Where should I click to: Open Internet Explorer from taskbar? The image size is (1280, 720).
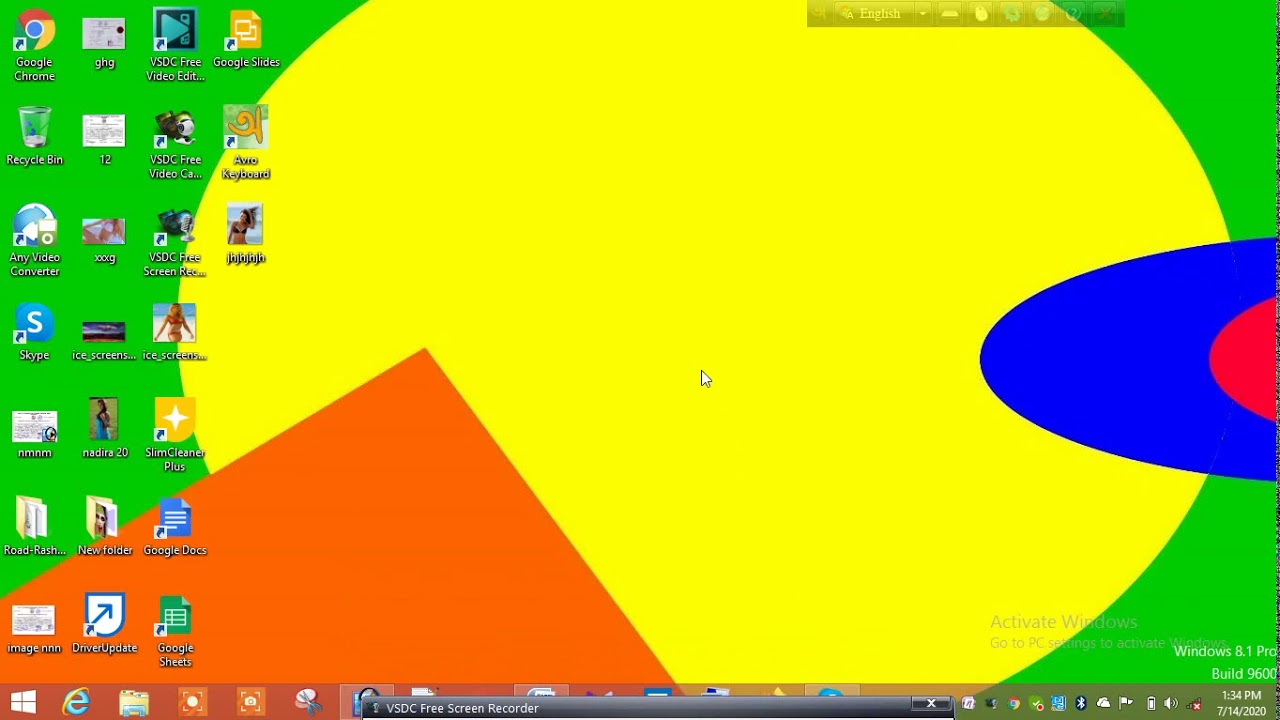point(77,703)
